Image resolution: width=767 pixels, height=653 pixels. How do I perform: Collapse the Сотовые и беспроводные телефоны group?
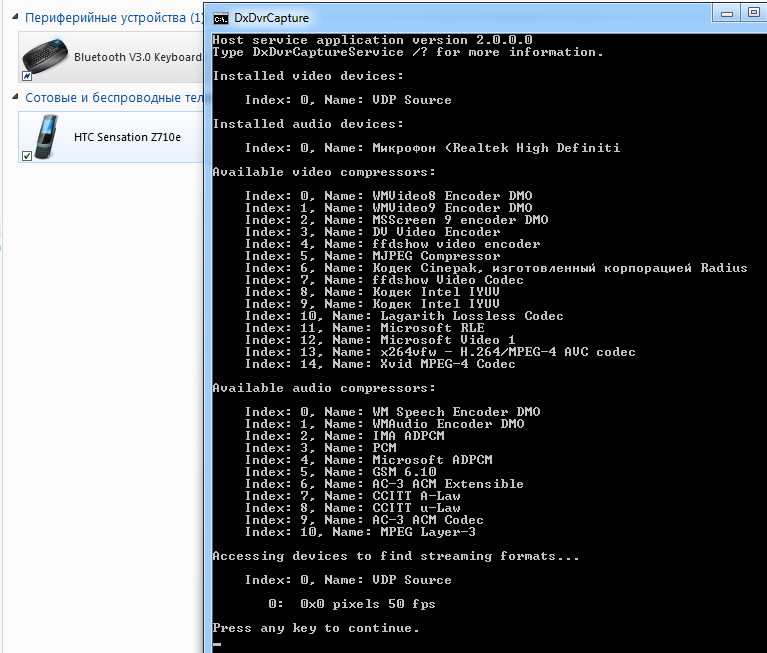(x=15, y=97)
